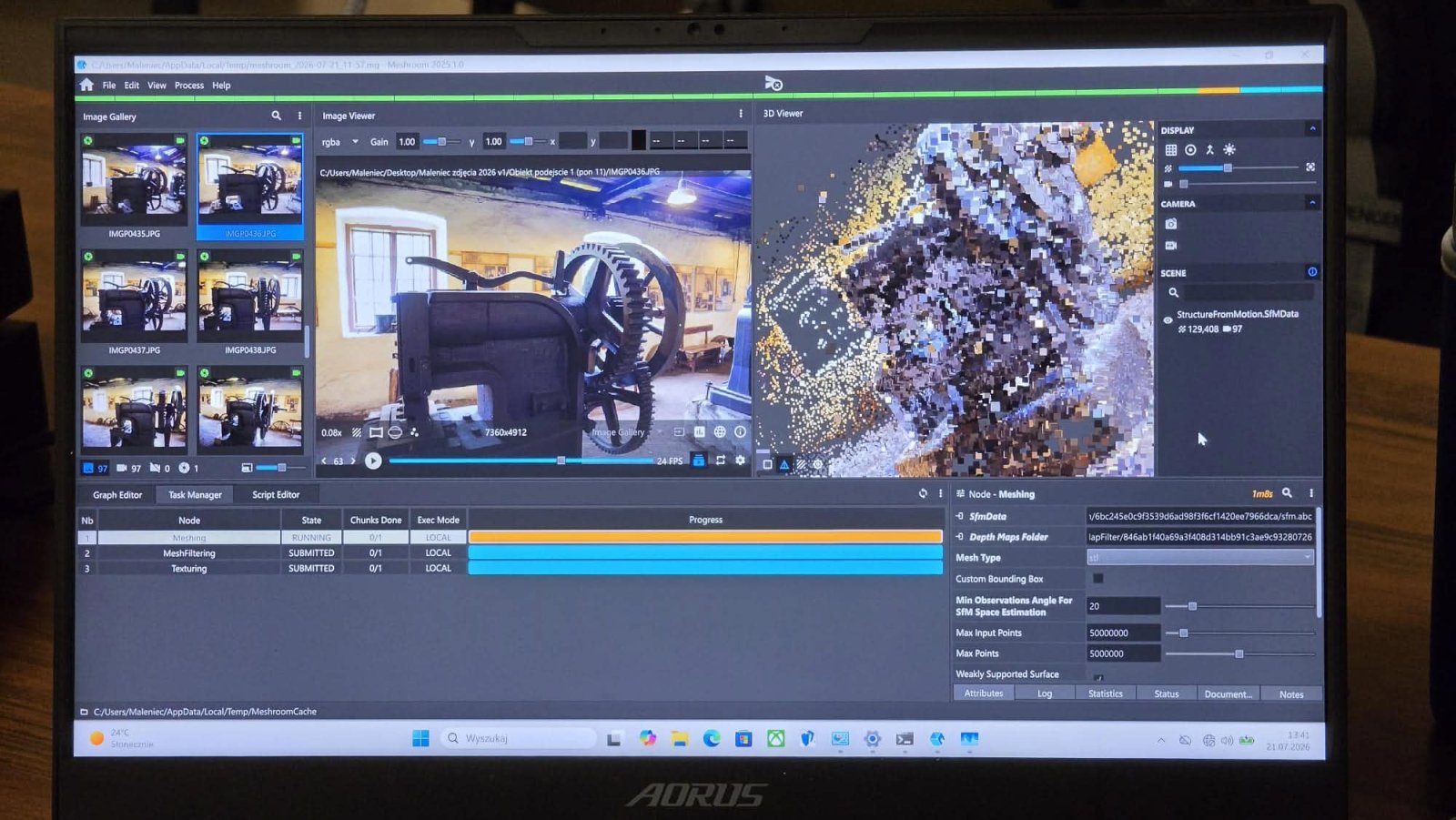Toggle the Weakly Supported Surface checkbox
Viewport: 1456px width, 820px height.
pos(1098,676)
